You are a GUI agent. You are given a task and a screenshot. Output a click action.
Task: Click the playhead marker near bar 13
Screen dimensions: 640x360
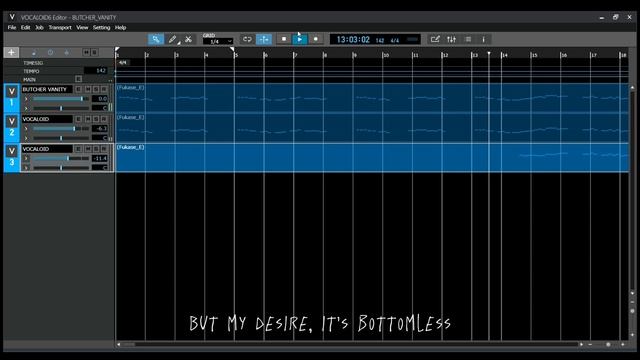click(489, 54)
